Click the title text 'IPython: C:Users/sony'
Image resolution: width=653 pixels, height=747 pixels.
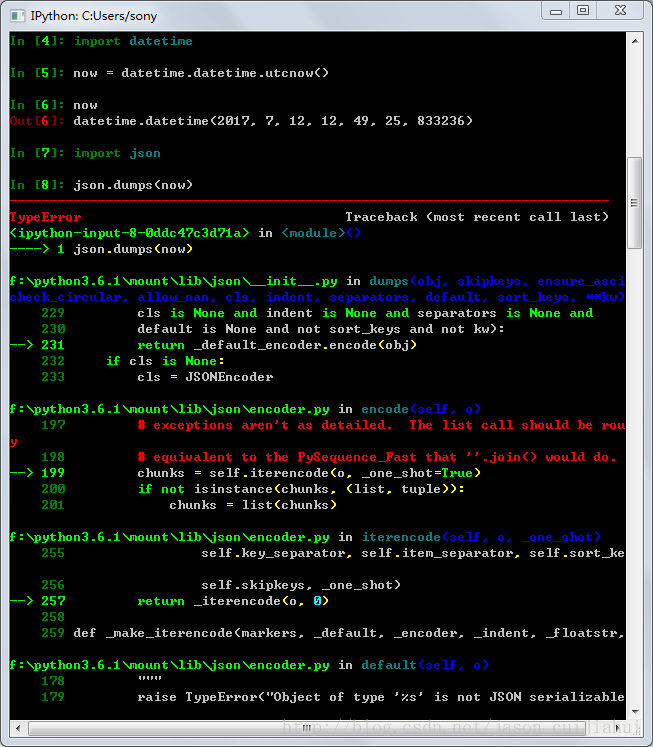pos(94,16)
